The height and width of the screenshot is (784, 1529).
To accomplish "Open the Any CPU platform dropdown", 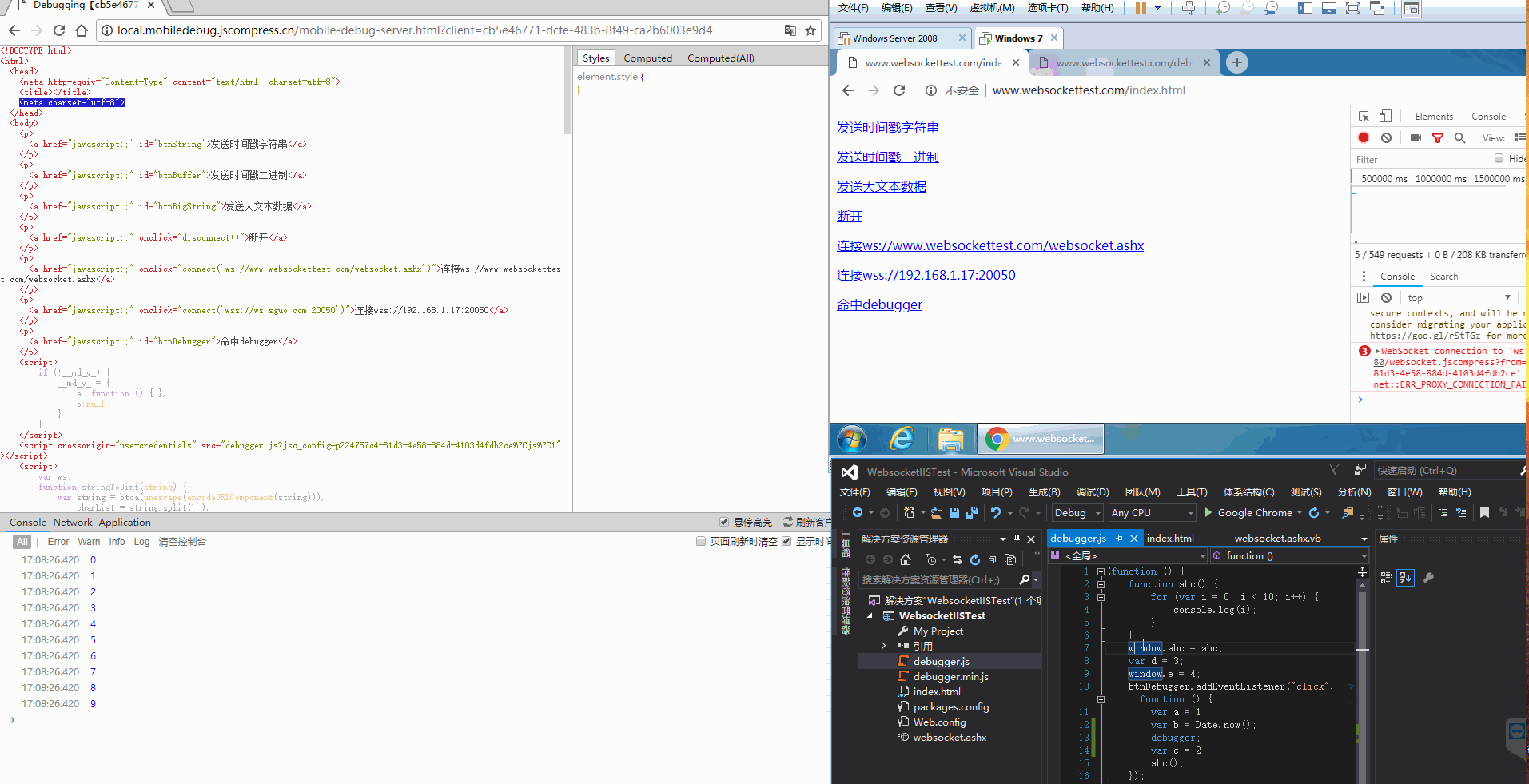I will pos(1152,512).
